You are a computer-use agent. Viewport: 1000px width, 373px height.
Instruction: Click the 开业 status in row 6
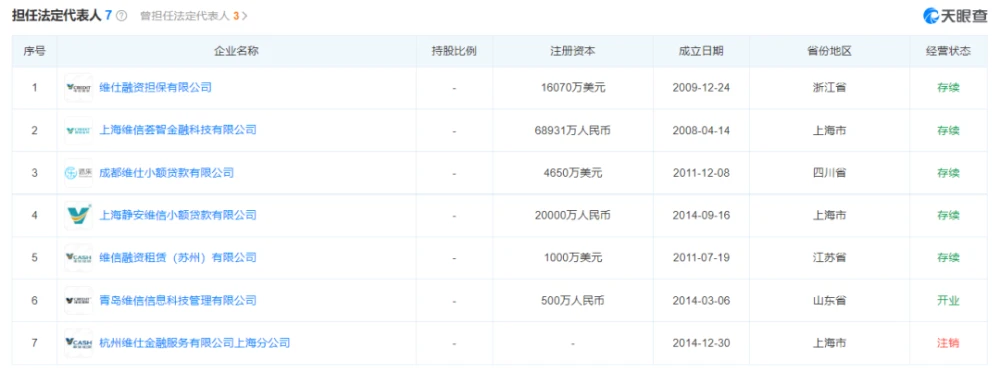[x=948, y=300]
